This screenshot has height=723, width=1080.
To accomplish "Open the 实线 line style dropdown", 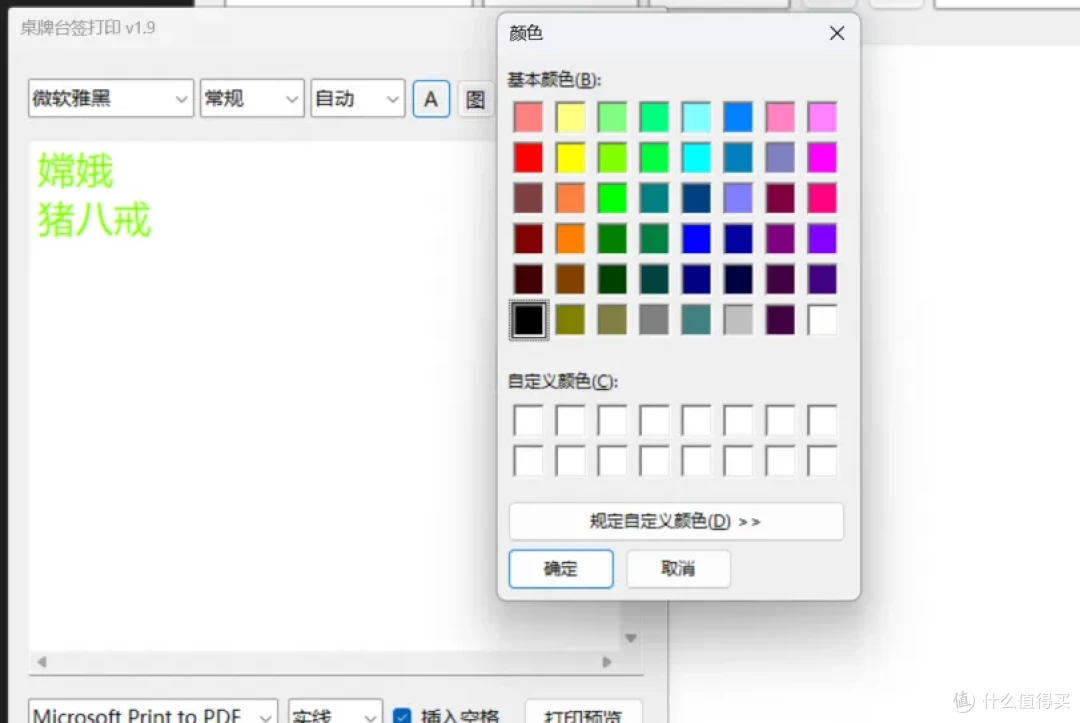I will (x=335, y=713).
